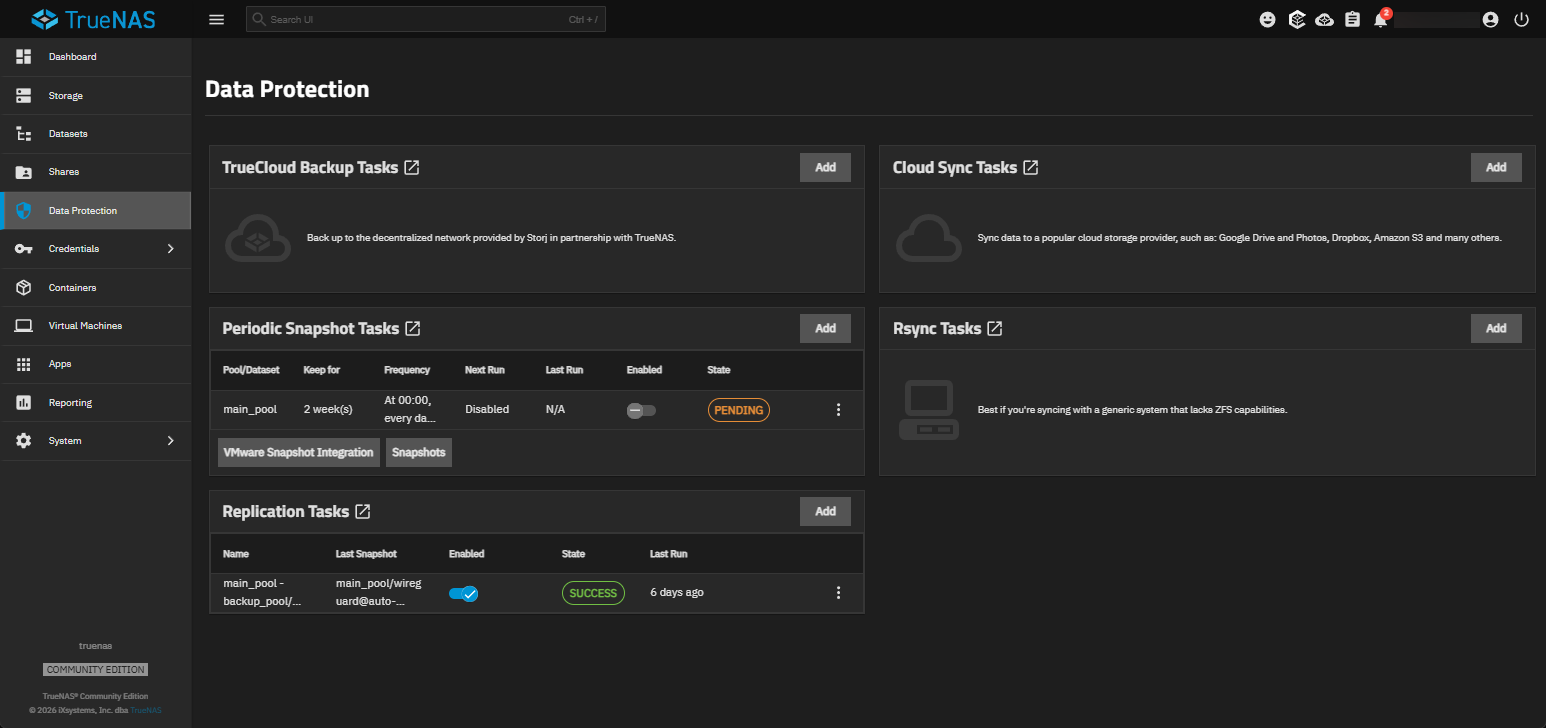Add a TrueCloud Backup task
This screenshot has height=728, width=1546.
[825, 168]
